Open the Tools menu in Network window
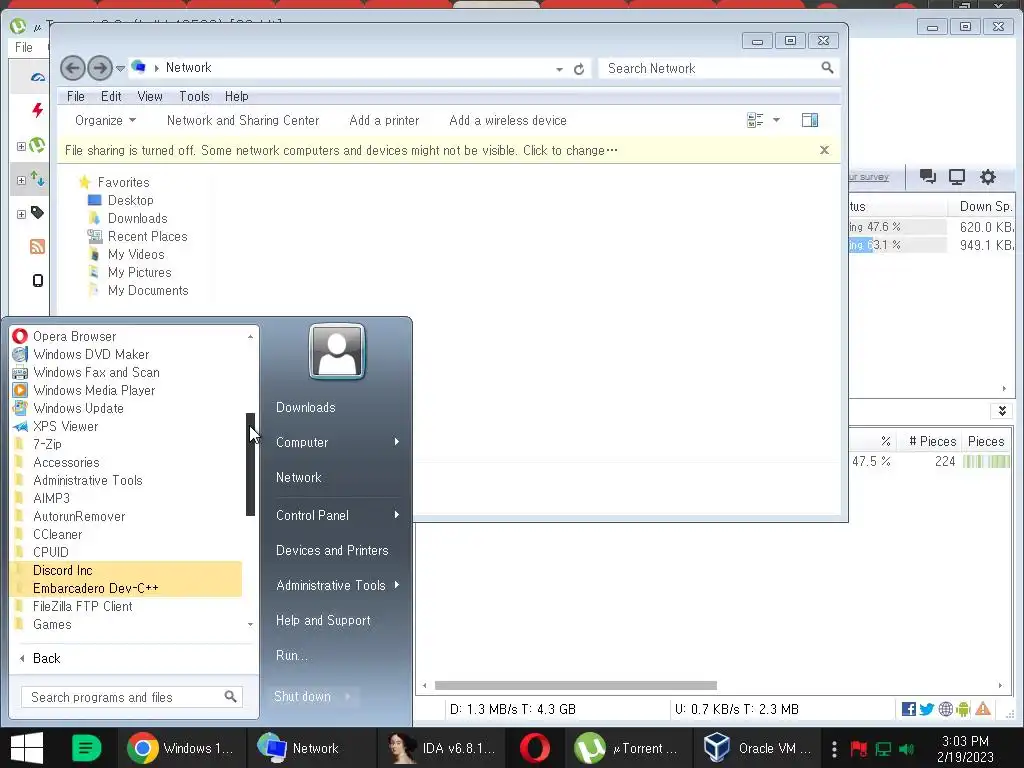The image size is (1024, 768). coord(195,97)
